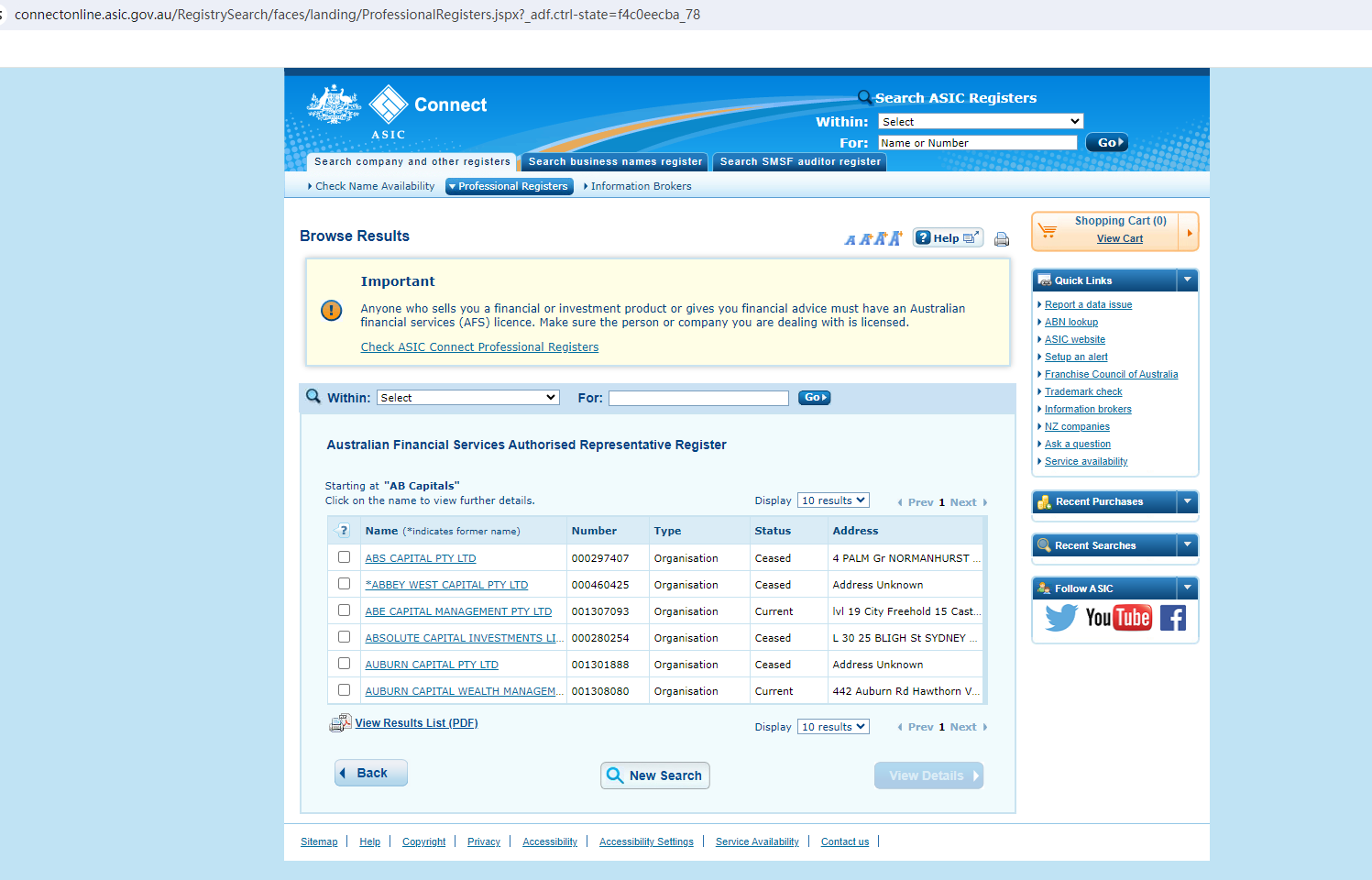
Task: Collapse the Quick Links panel arrow
Action: (1187, 280)
